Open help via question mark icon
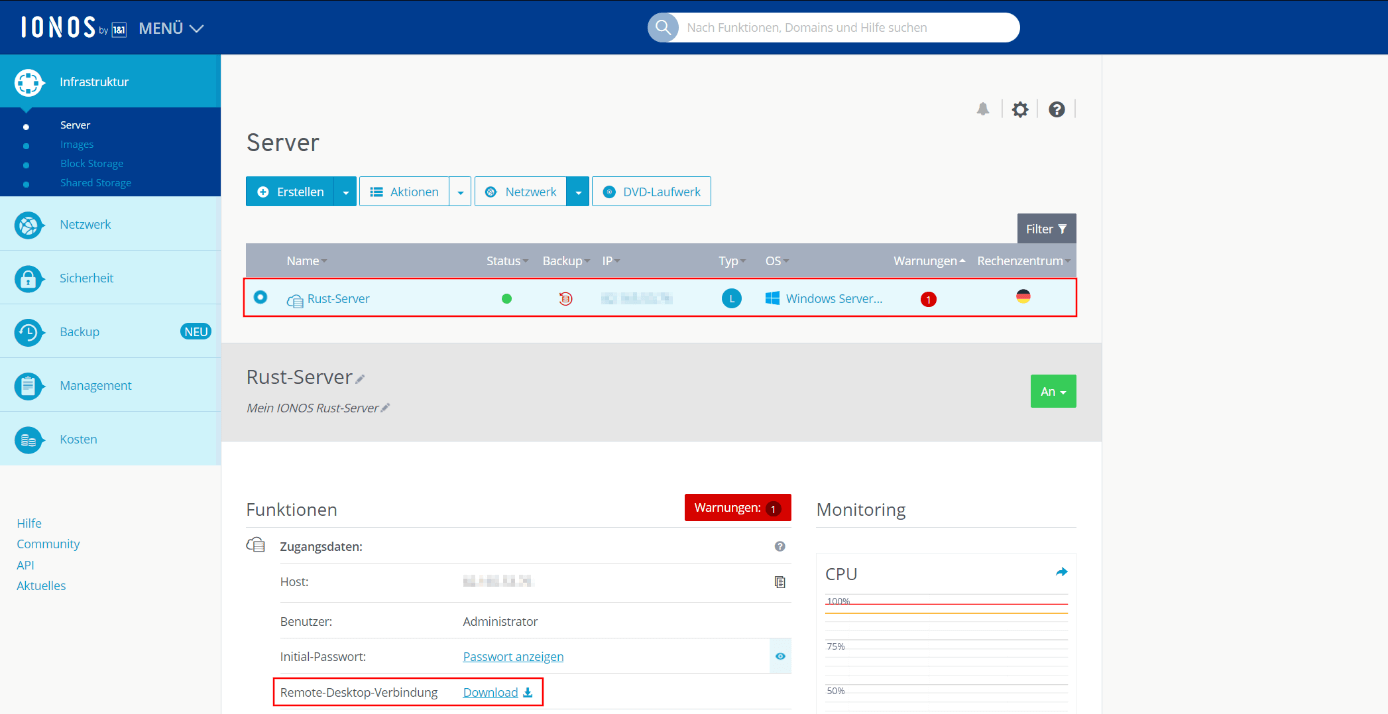The image size is (1388, 714). 1057,109
